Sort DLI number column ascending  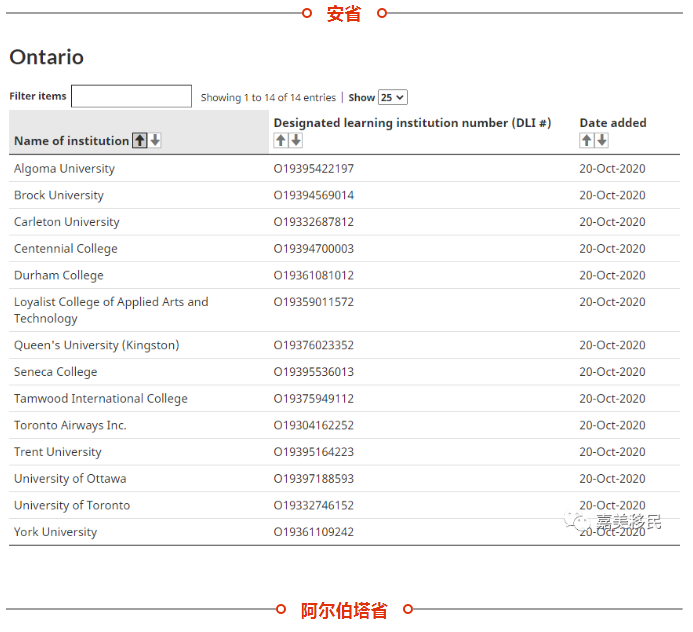[281, 141]
